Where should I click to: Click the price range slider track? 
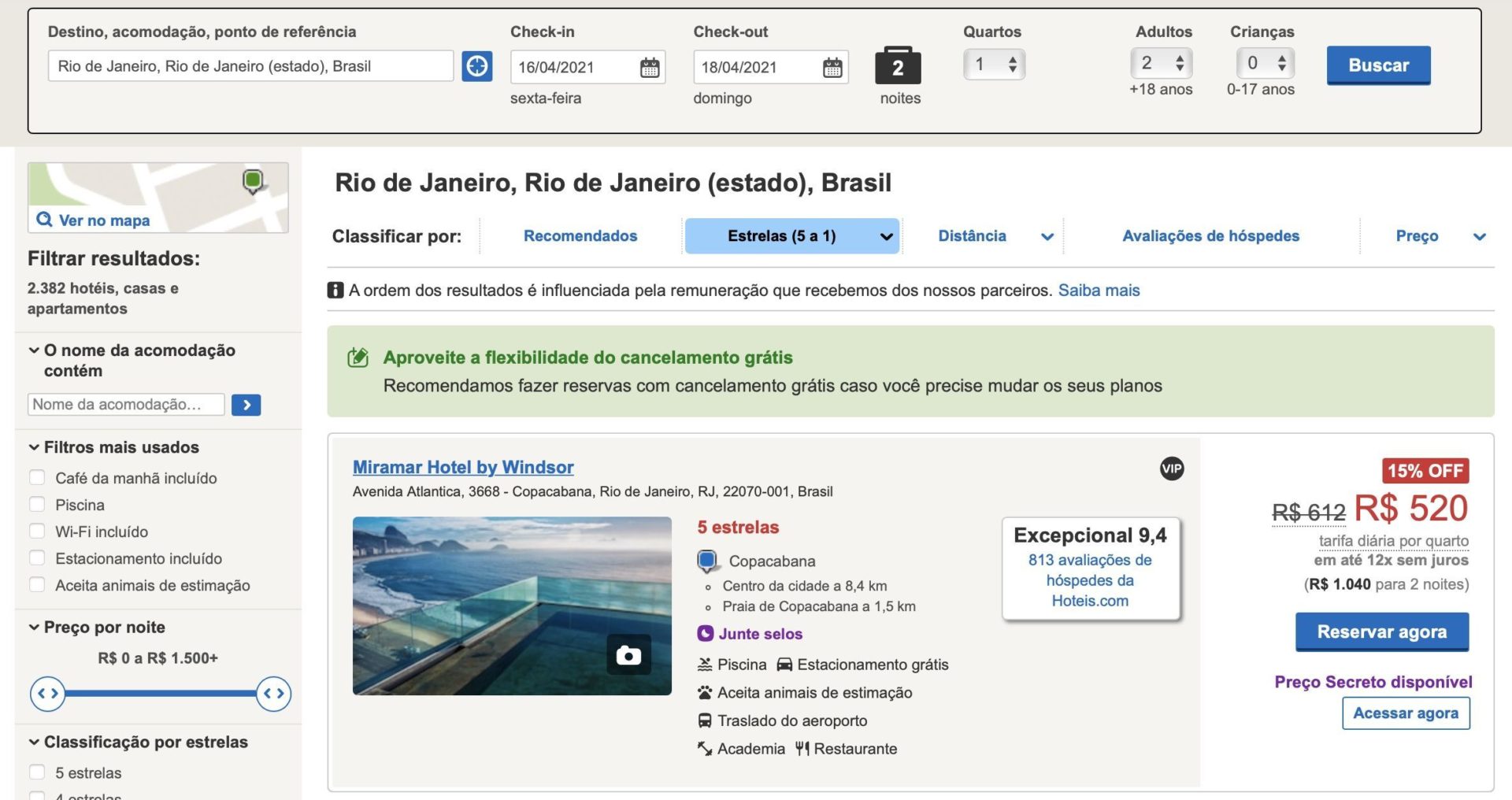[x=161, y=694]
